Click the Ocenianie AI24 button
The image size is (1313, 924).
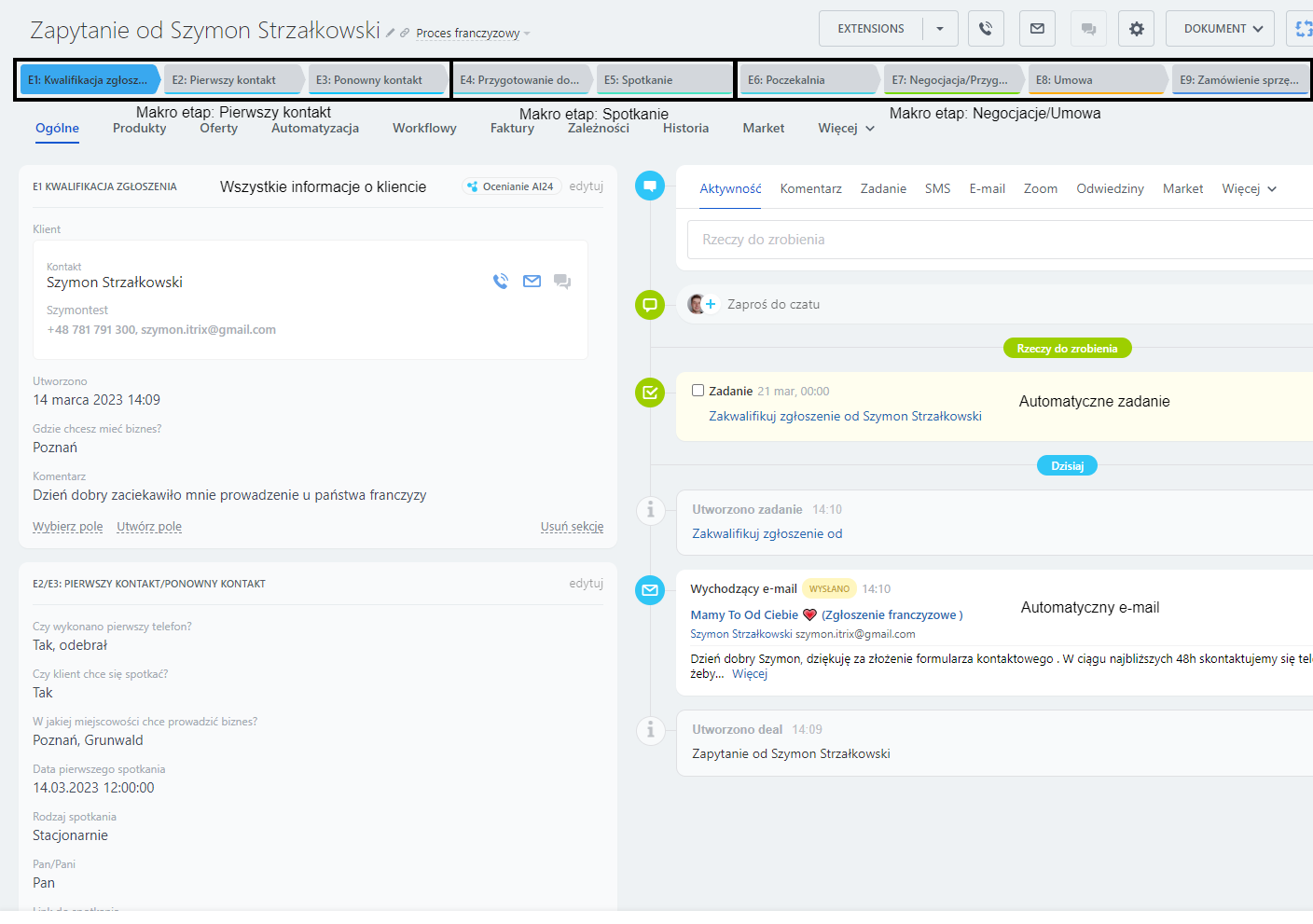(511, 186)
